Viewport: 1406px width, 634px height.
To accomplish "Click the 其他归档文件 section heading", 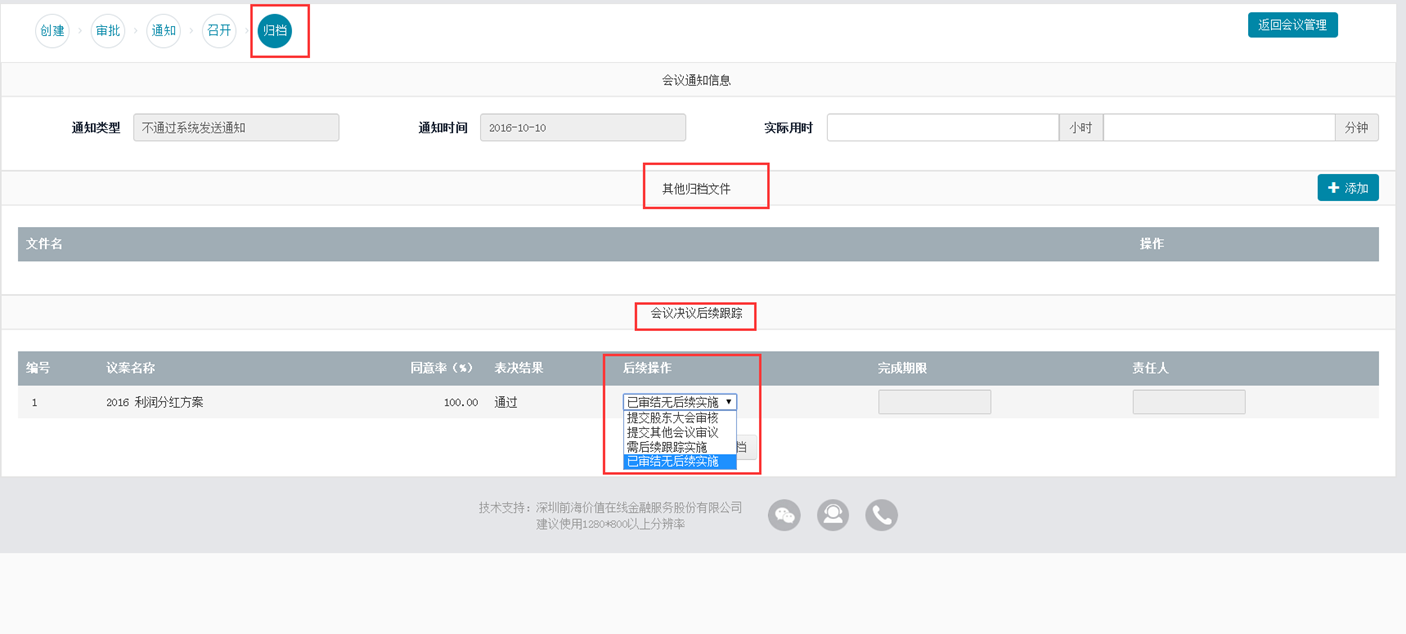I will [697, 188].
